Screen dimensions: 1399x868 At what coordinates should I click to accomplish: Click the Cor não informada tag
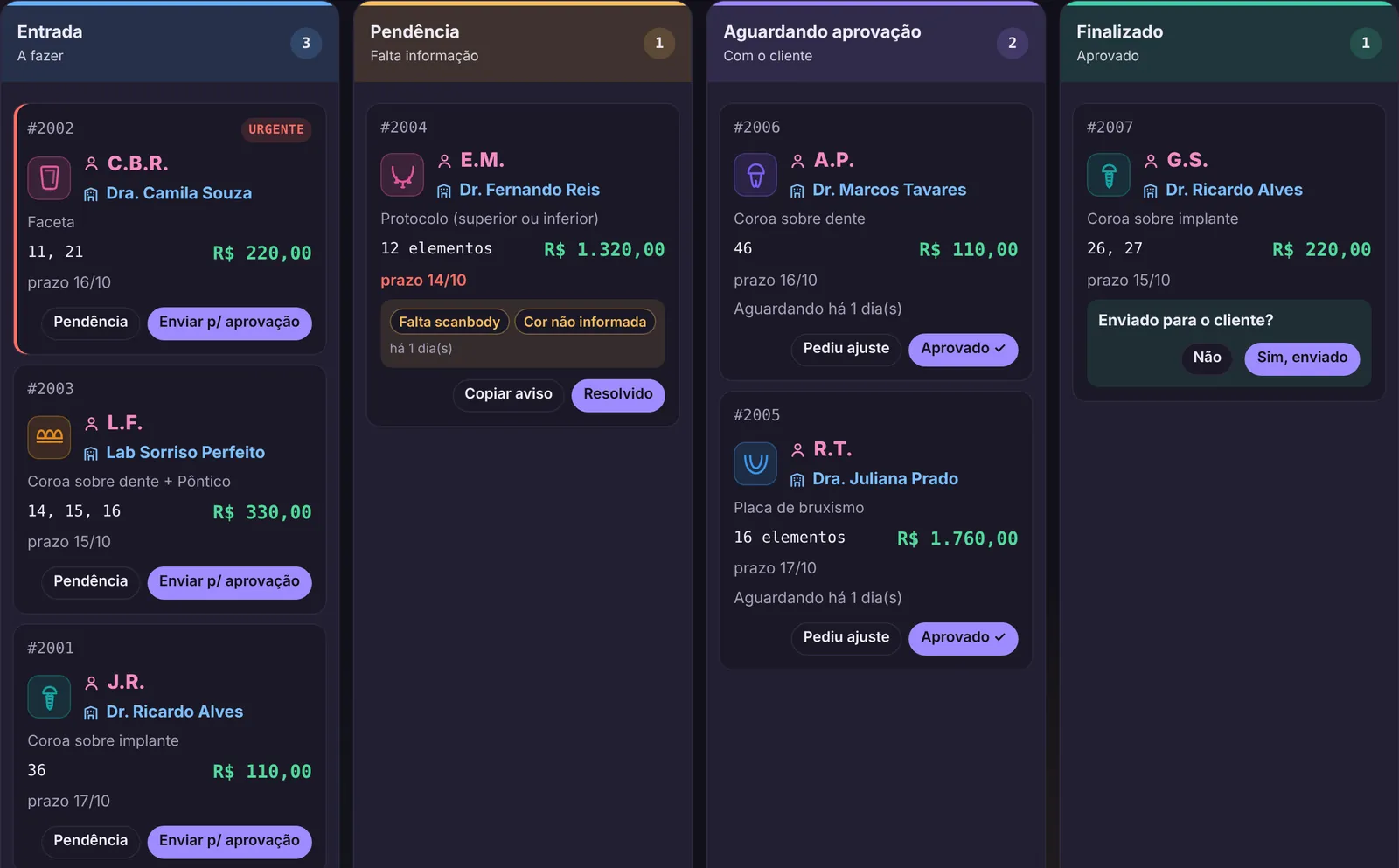[585, 322]
